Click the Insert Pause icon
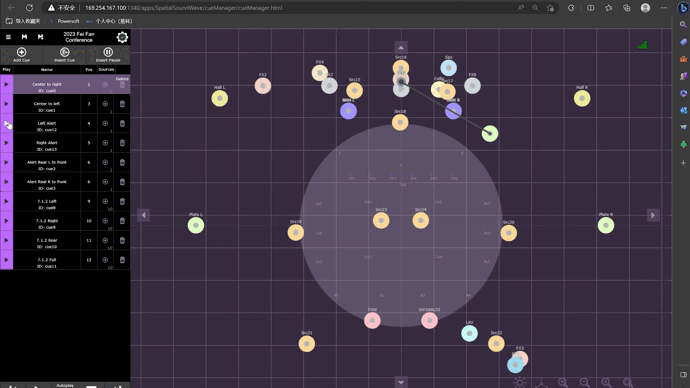 pyautogui.click(x=108, y=55)
